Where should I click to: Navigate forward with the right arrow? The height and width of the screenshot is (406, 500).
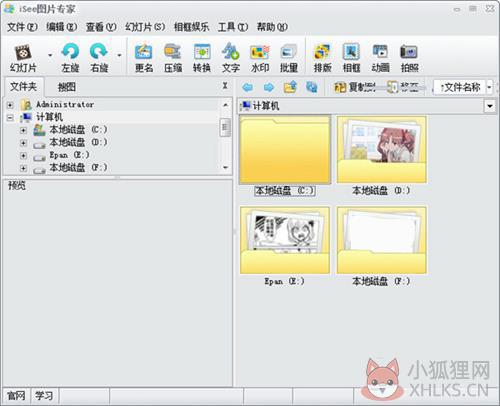coord(269,87)
